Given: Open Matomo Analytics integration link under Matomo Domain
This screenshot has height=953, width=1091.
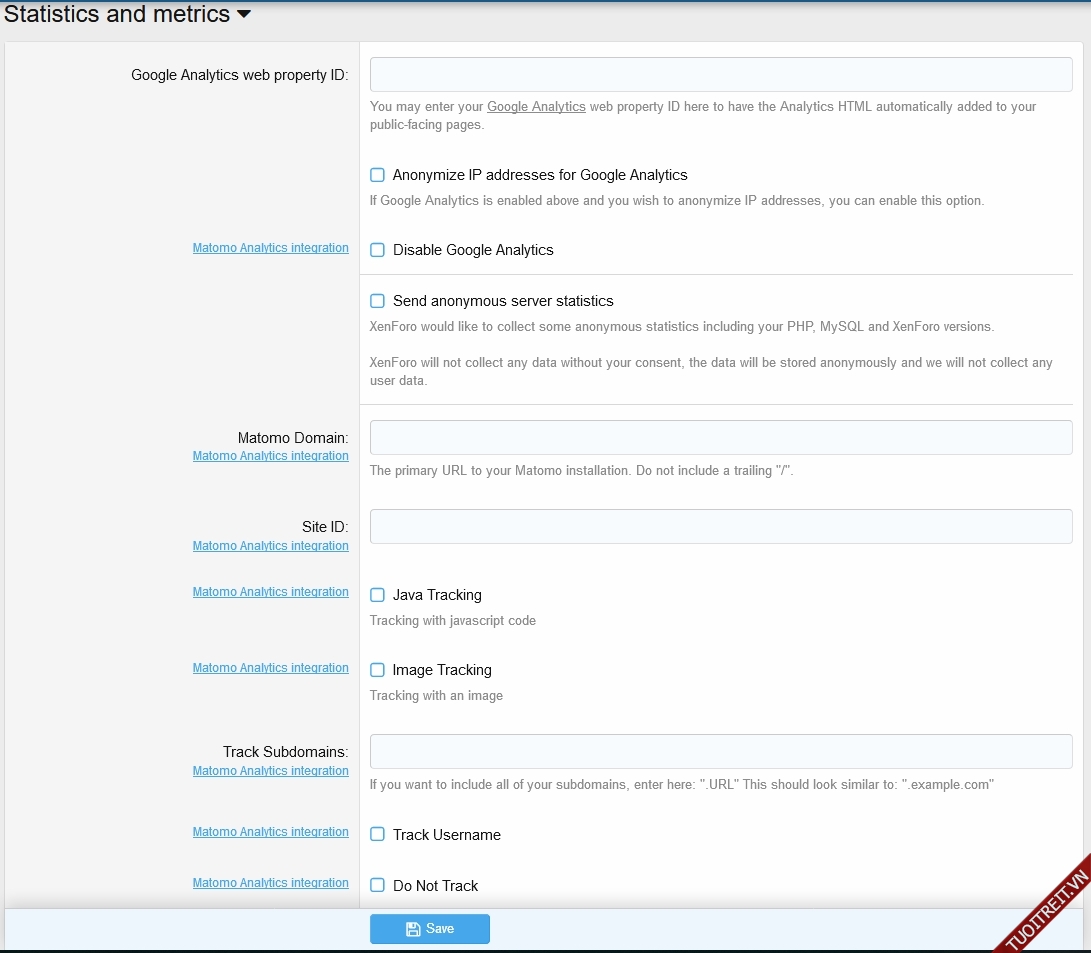Looking at the screenshot, I should coord(270,456).
